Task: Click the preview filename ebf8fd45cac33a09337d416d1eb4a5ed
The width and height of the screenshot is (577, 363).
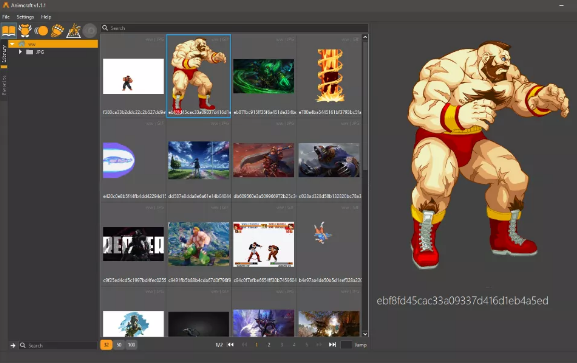Action: pyautogui.click(x=462, y=300)
